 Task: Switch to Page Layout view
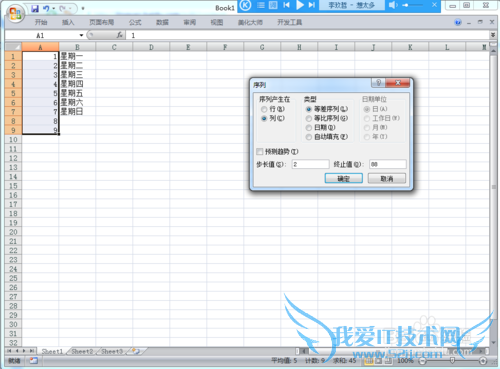point(379,361)
